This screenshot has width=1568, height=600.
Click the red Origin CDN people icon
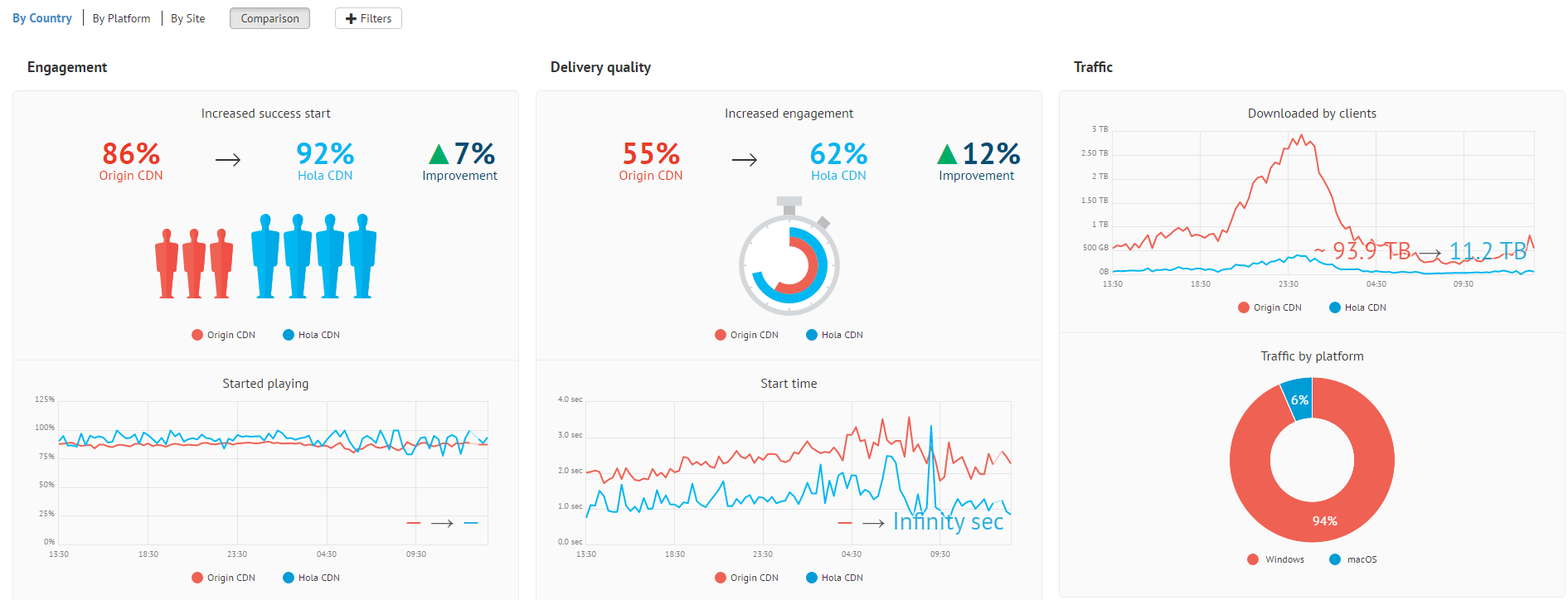pyautogui.click(x=194, y=263)
